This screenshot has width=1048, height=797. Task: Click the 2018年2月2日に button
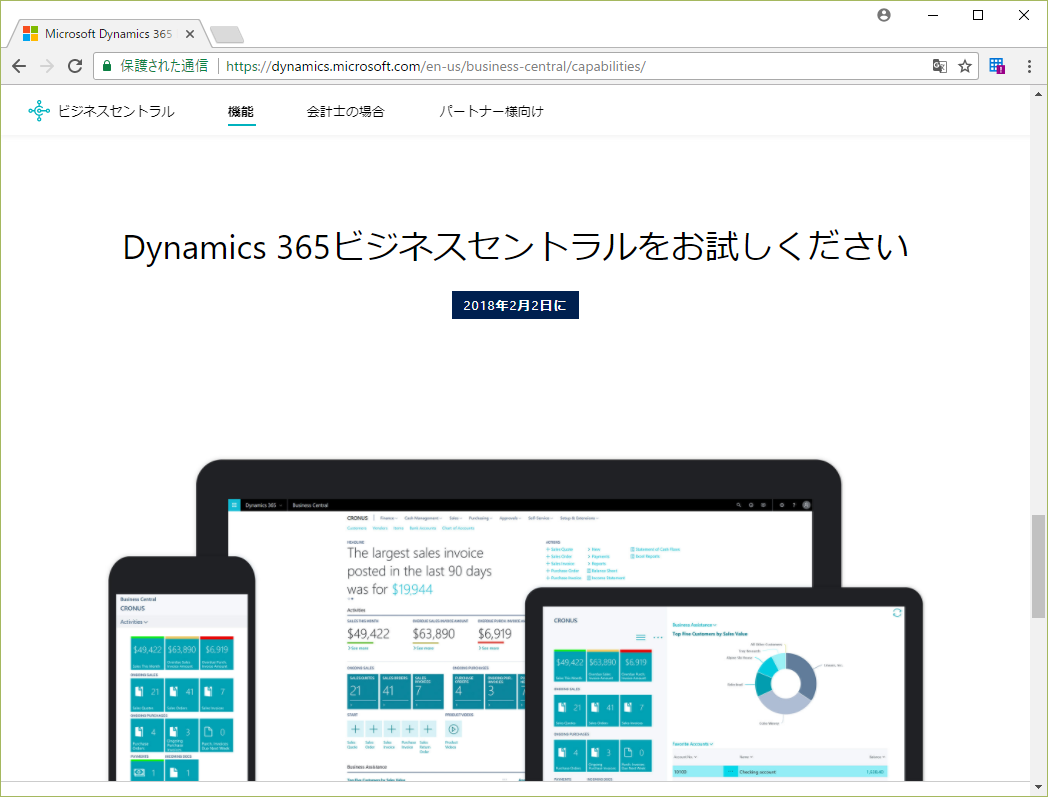(515, 305)
